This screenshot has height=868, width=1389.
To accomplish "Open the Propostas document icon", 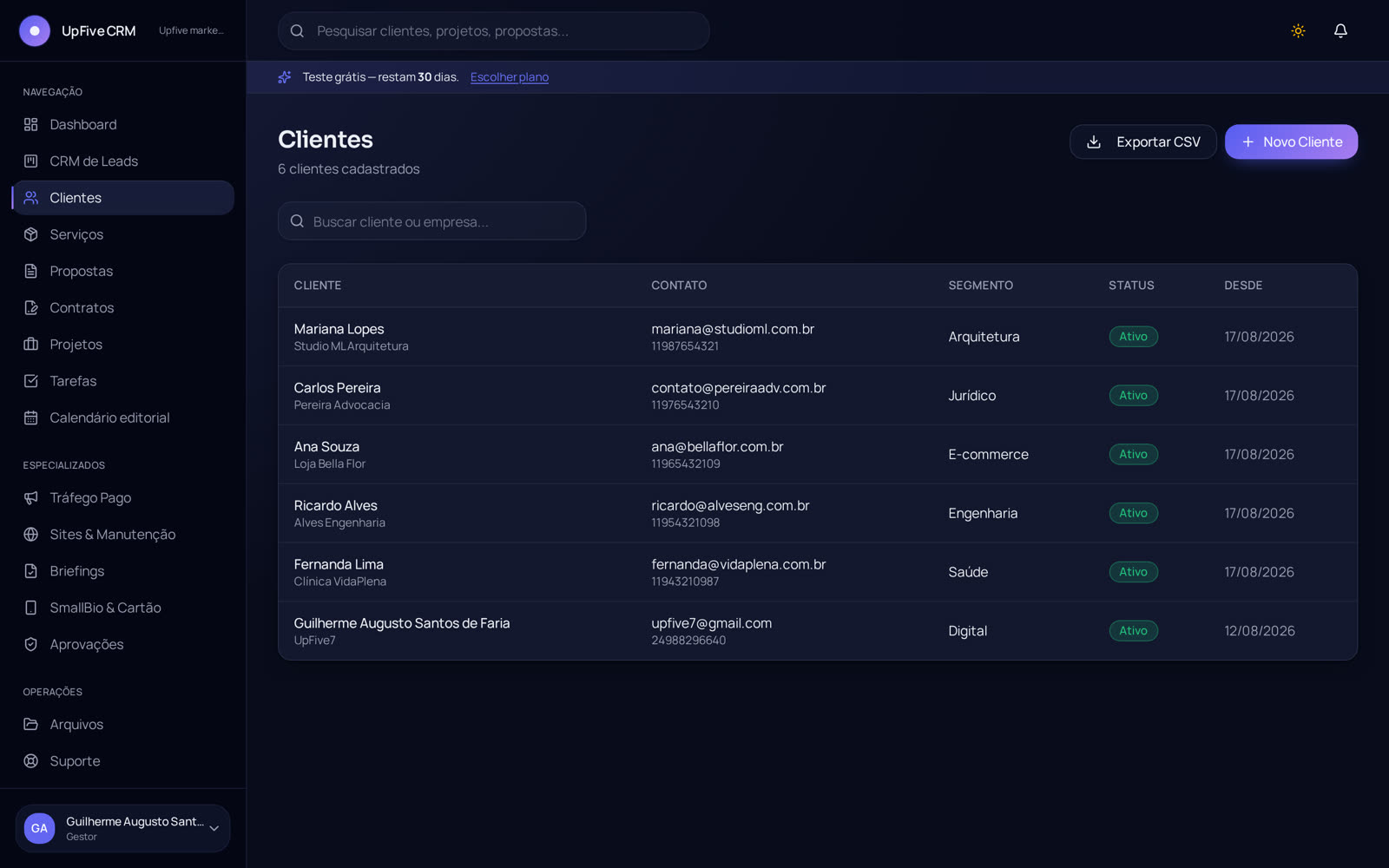I will (31, 271).
